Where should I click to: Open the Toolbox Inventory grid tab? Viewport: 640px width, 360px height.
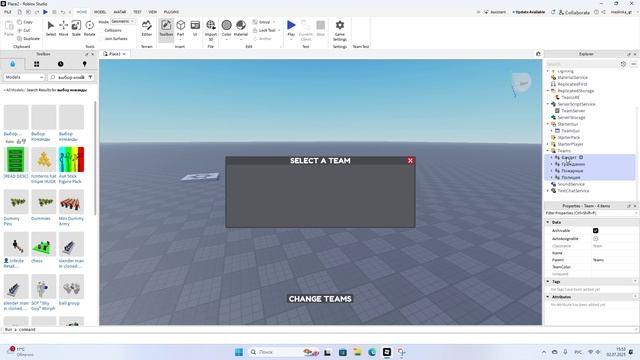coord(37,64)
